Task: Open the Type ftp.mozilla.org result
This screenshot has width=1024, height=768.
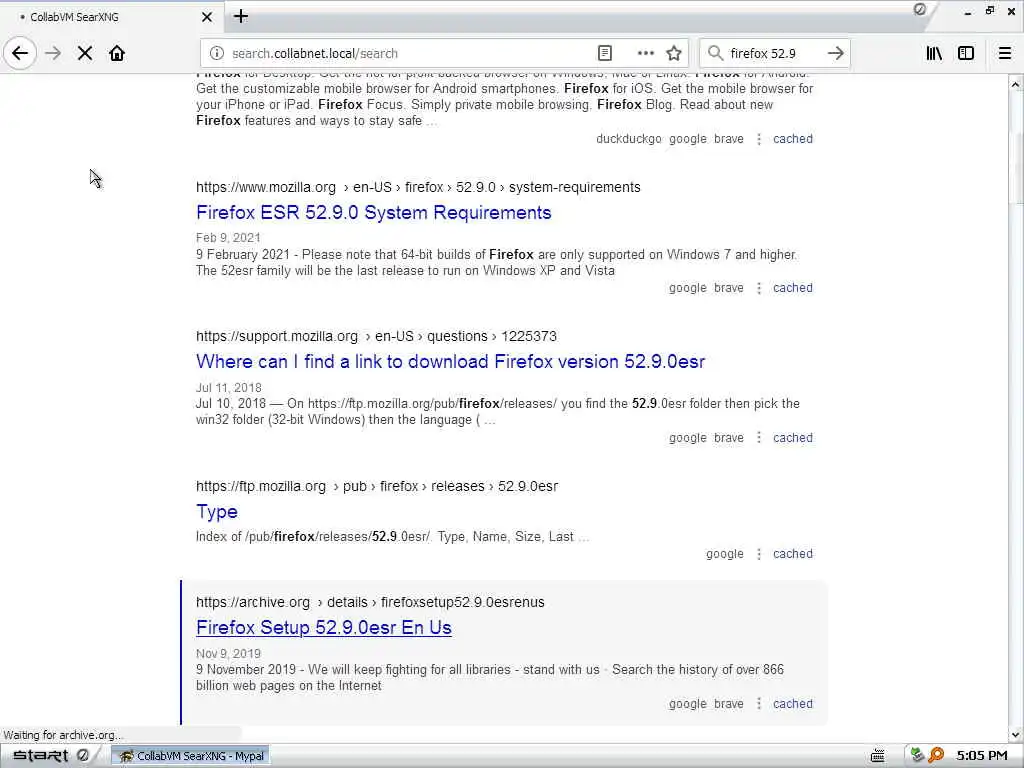Action: tap(217, 511)
